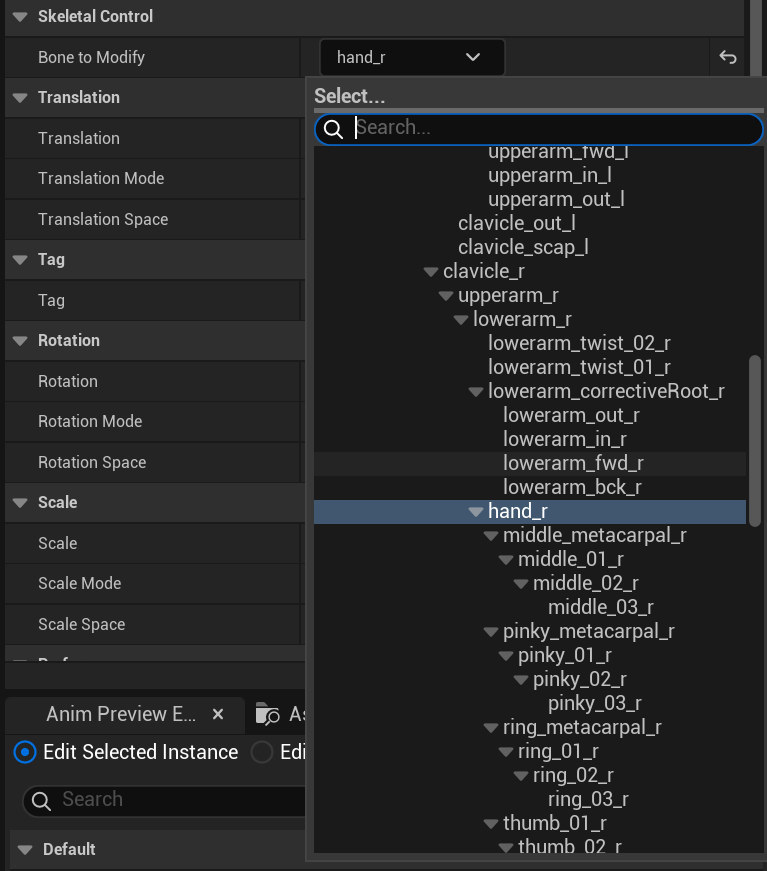Image resolution: width=767 pixels, height=871 pixels.
Task: Select the Edit Selected Instance radio button
Action: pyautogui.click(x=25, y=752)
